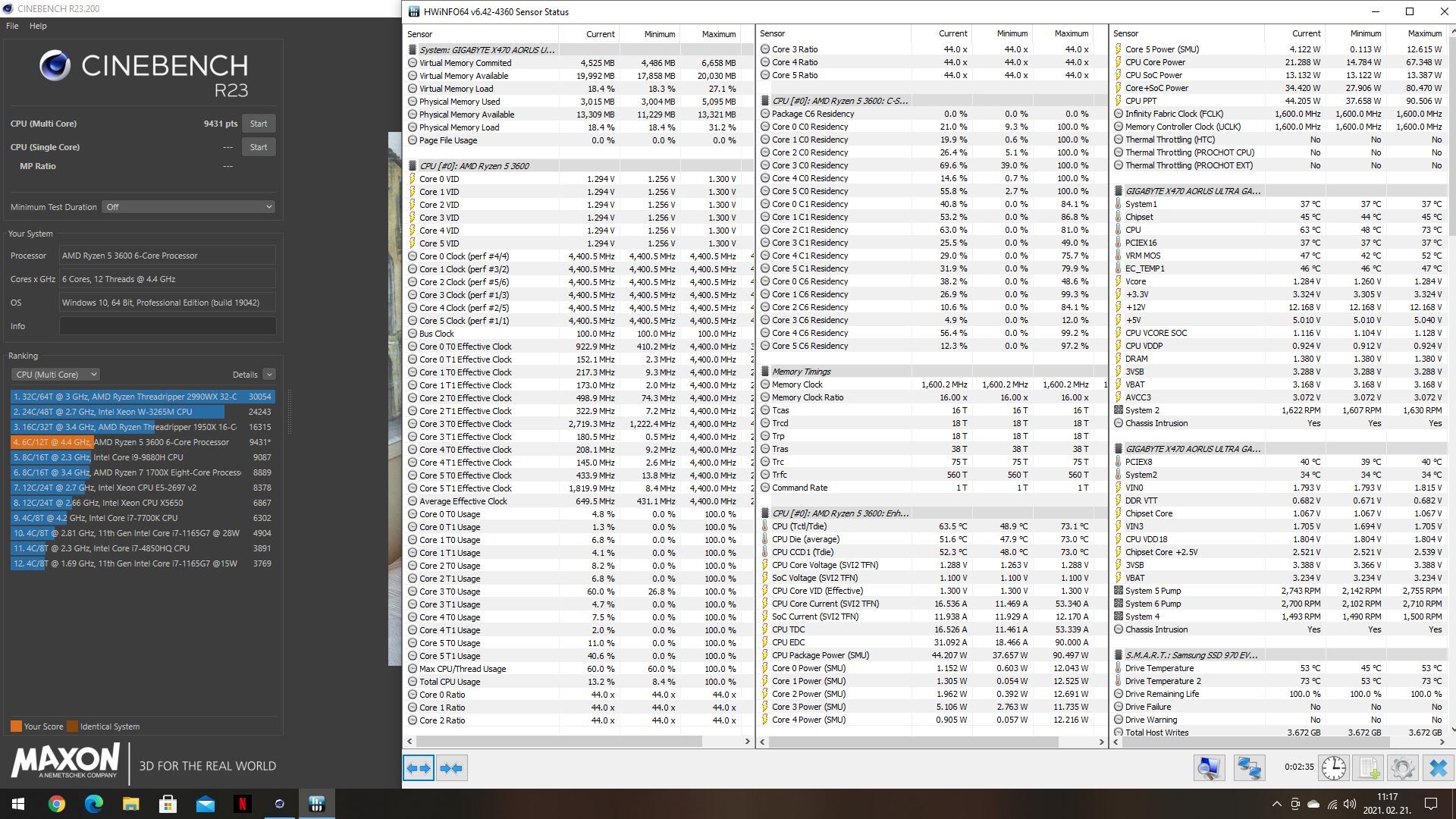Viewport: 1456px width, 819px height.
Task: Open HWiNFO sensor settings gear
Action: coord(1403,767)
